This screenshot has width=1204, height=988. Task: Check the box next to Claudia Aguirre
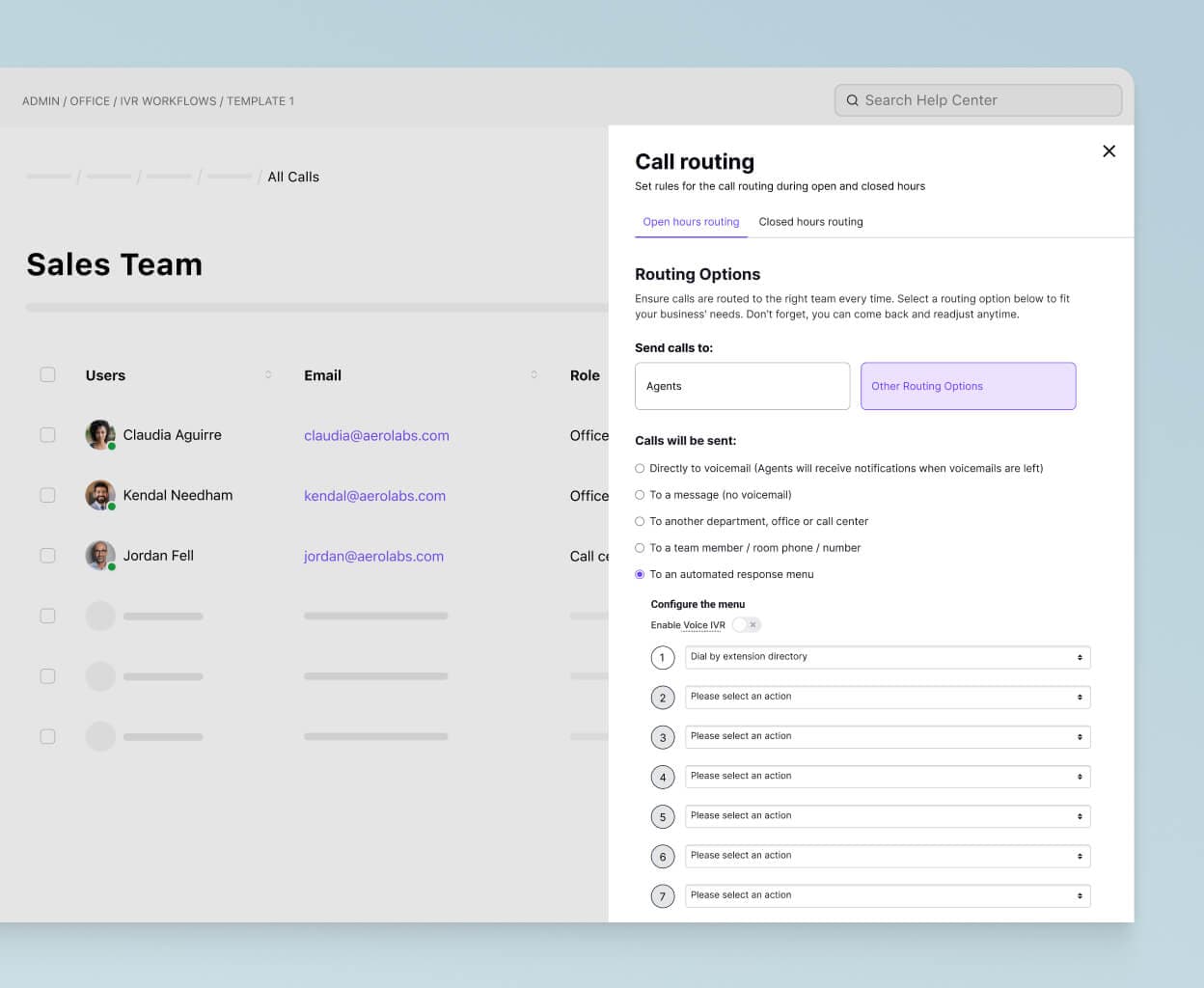pos(47,435)
